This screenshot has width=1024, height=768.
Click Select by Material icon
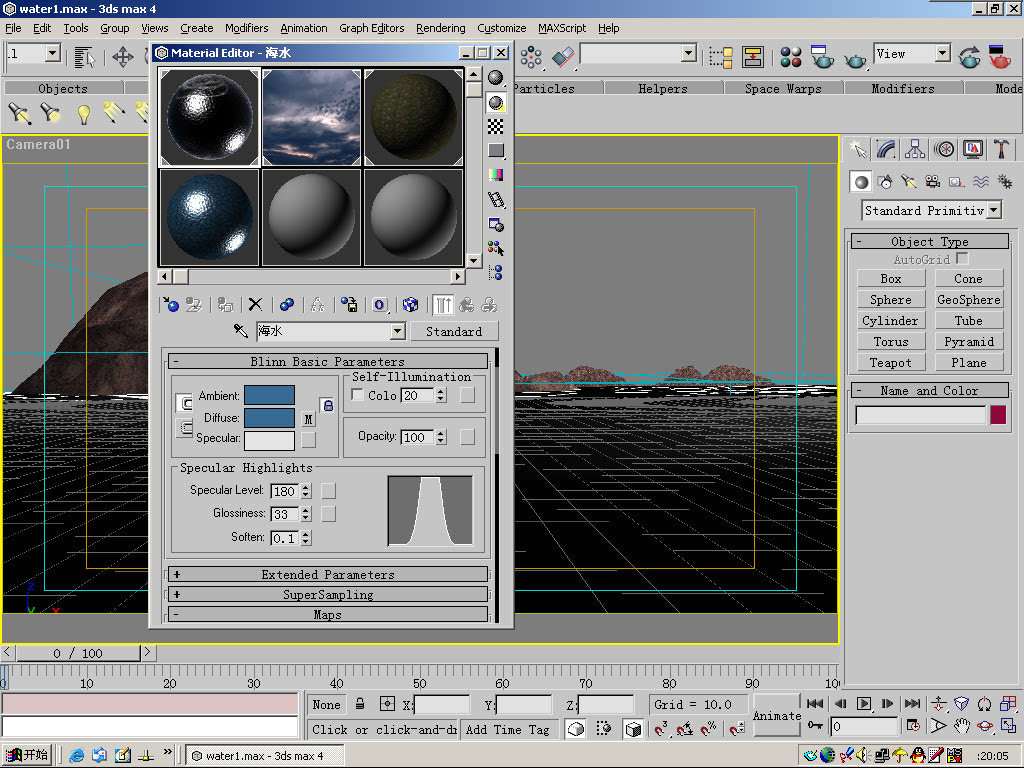(496, 248)
